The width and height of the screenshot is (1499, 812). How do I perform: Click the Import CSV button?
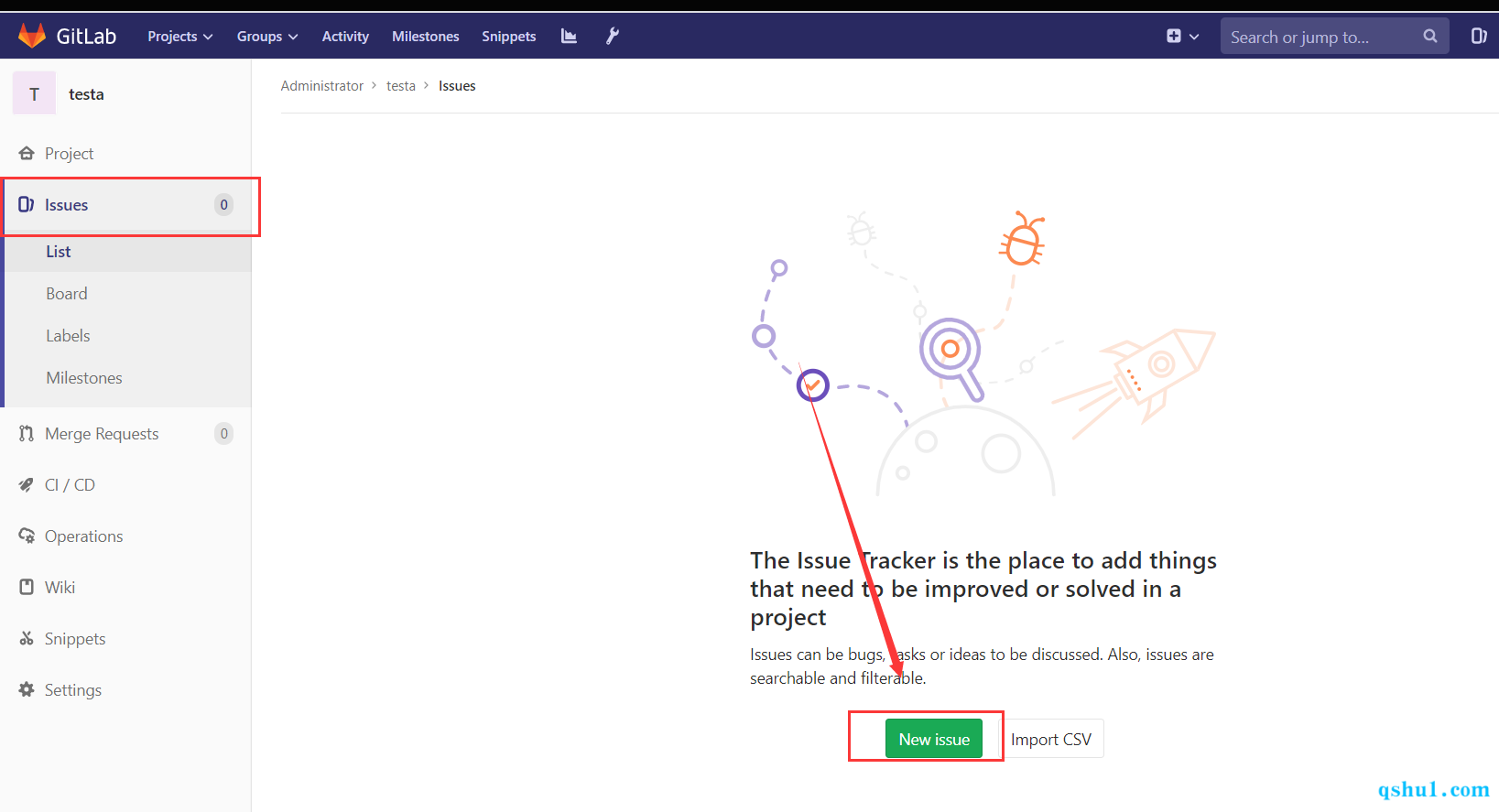1051,739
